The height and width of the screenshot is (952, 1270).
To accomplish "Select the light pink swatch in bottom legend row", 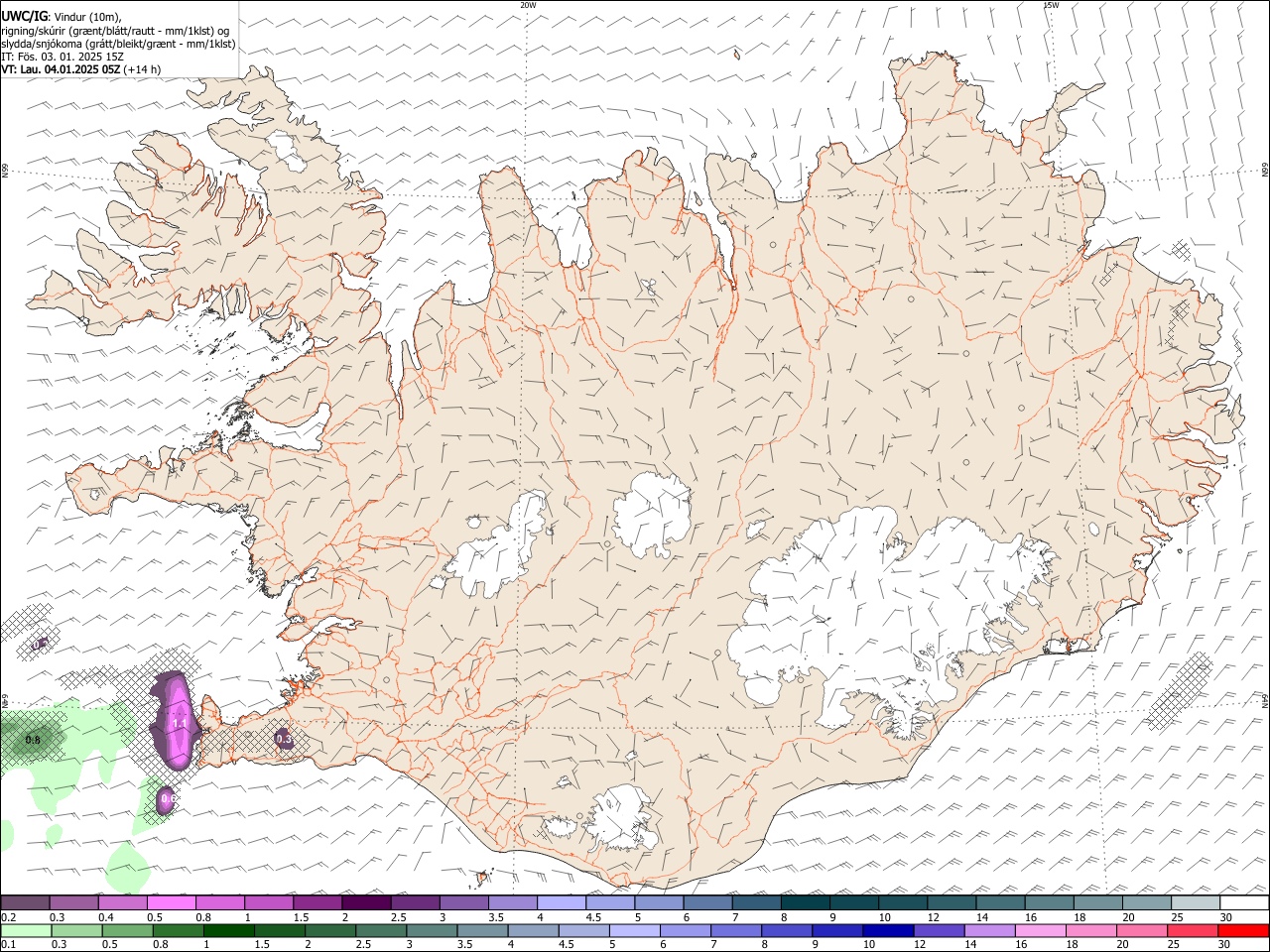I will 1040,930.
